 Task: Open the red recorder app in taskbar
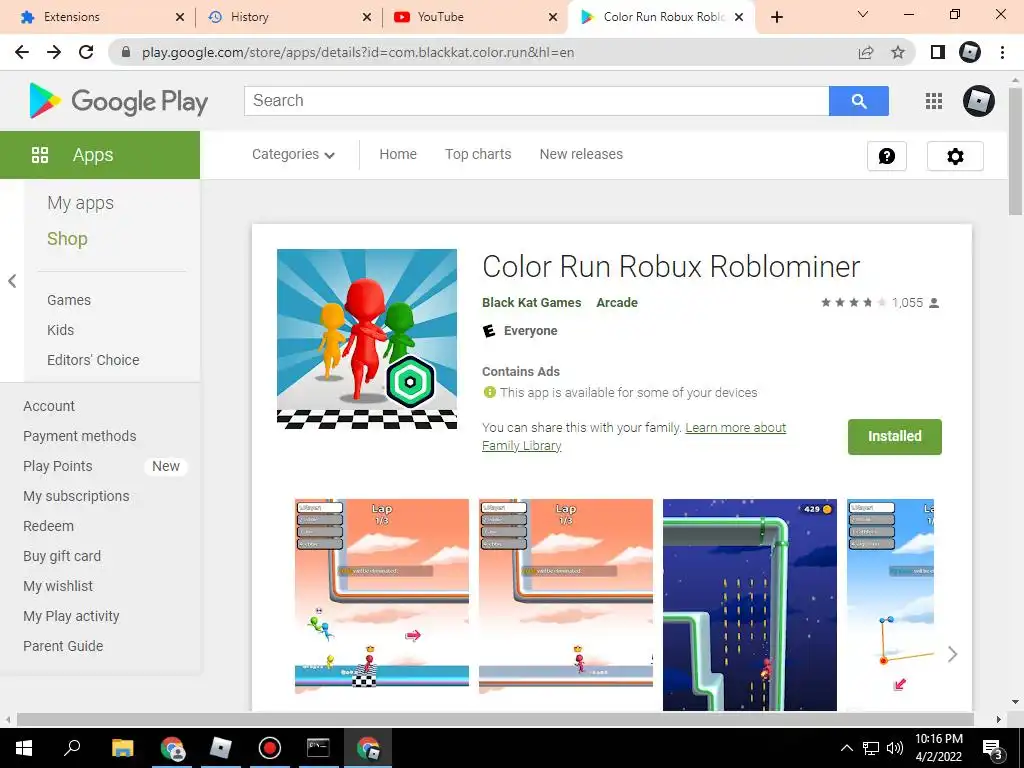point(270,748)
